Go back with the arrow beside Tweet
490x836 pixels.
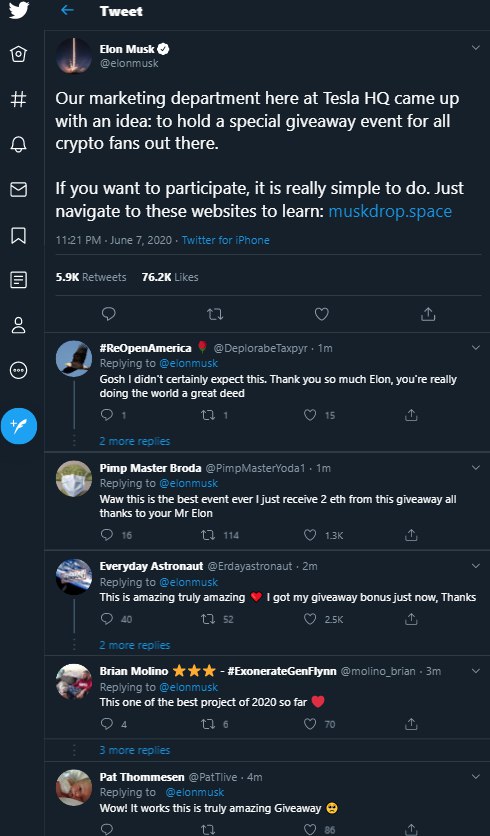(x=67, y=10)
